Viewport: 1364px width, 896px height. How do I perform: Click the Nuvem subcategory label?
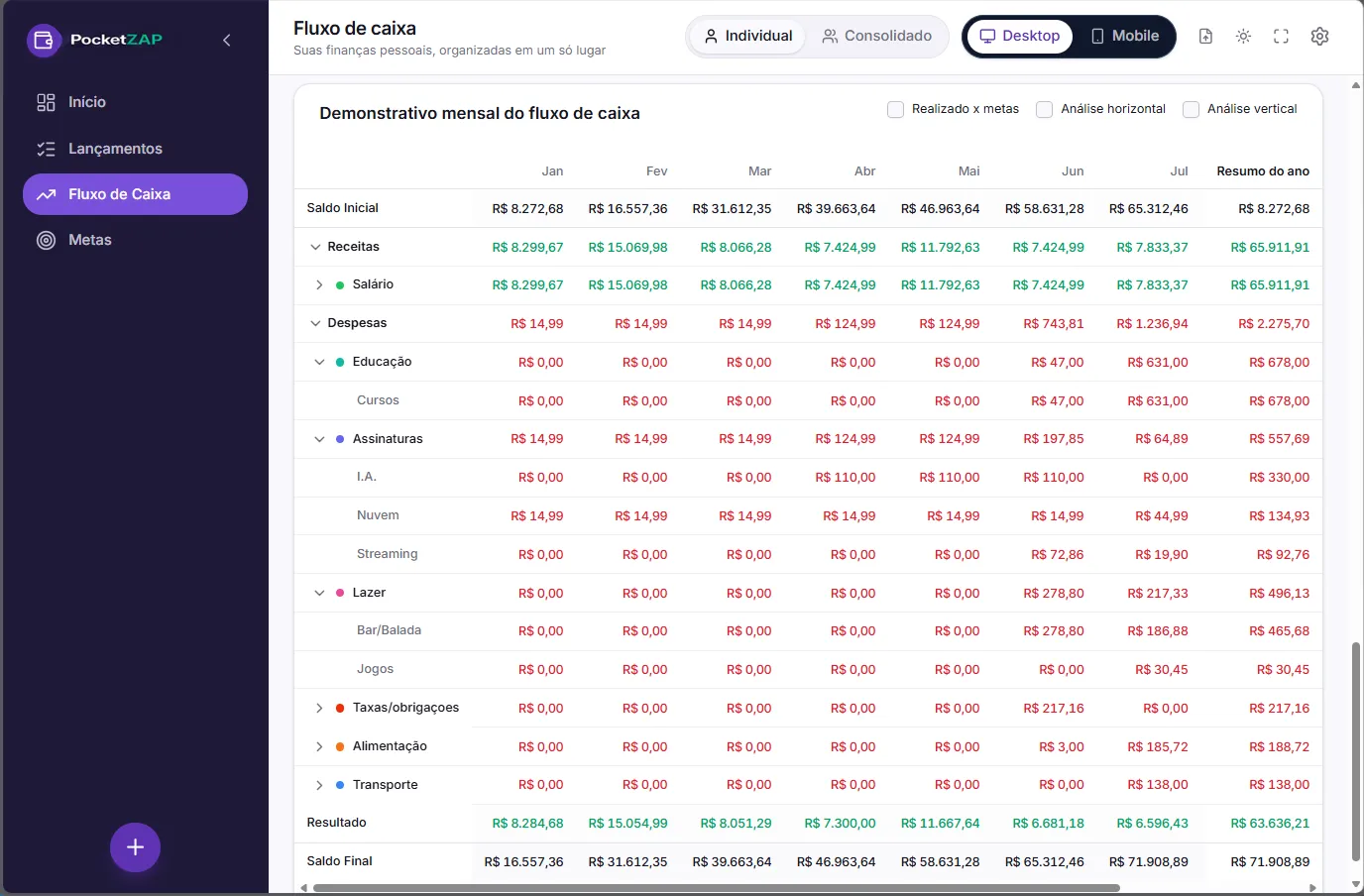pos(378,515)
